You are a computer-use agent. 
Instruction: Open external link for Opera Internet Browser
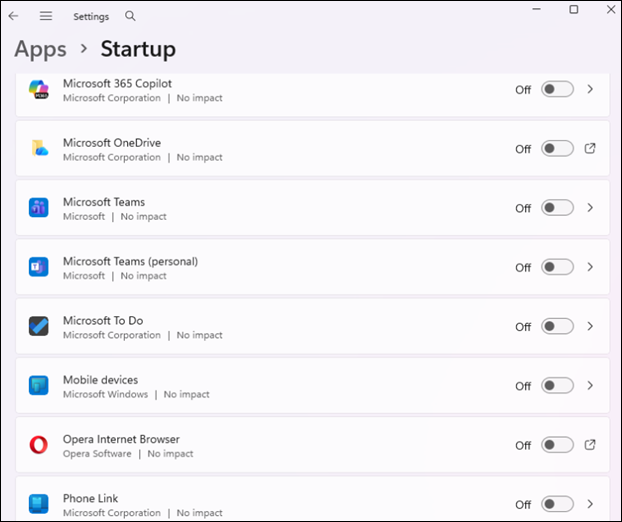pyautogui.click(x=590, y=445)
